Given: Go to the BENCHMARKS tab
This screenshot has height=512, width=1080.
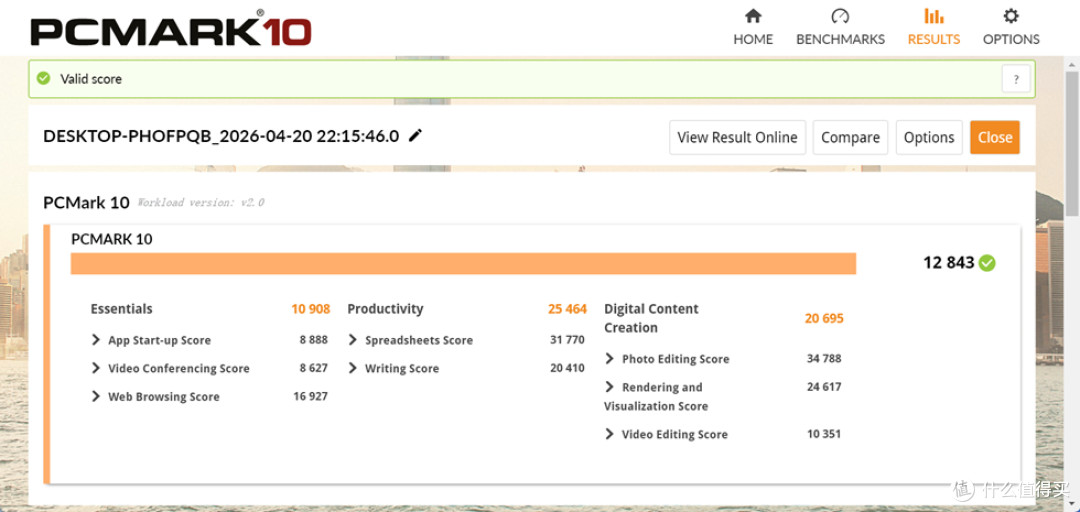Looking at the screenshot, I should [840, 27].
